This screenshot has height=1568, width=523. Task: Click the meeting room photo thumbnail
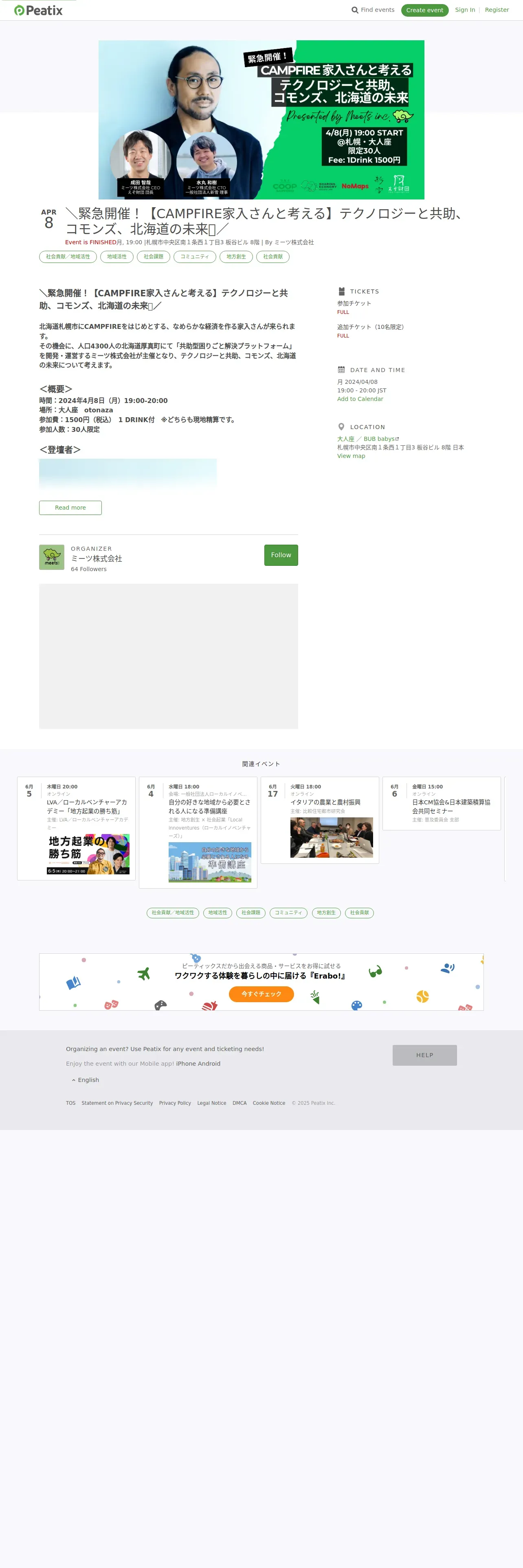pyautogui.click(x=332, y=838)
